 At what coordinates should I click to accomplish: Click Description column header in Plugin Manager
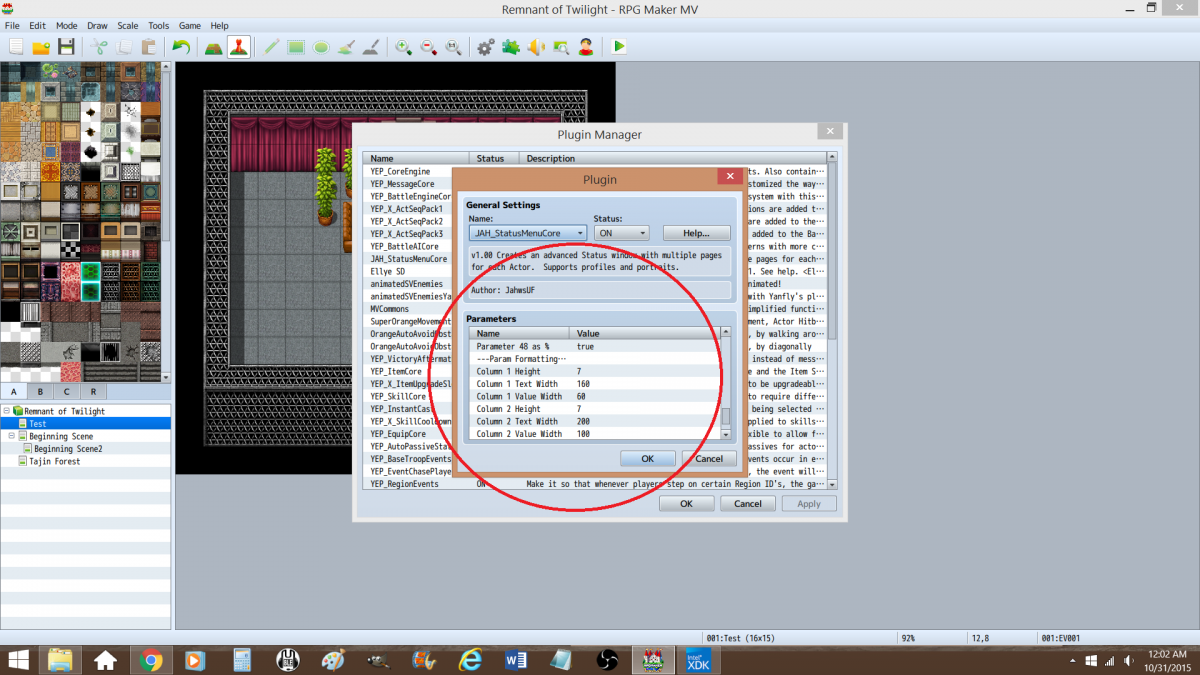coord(674,158)
